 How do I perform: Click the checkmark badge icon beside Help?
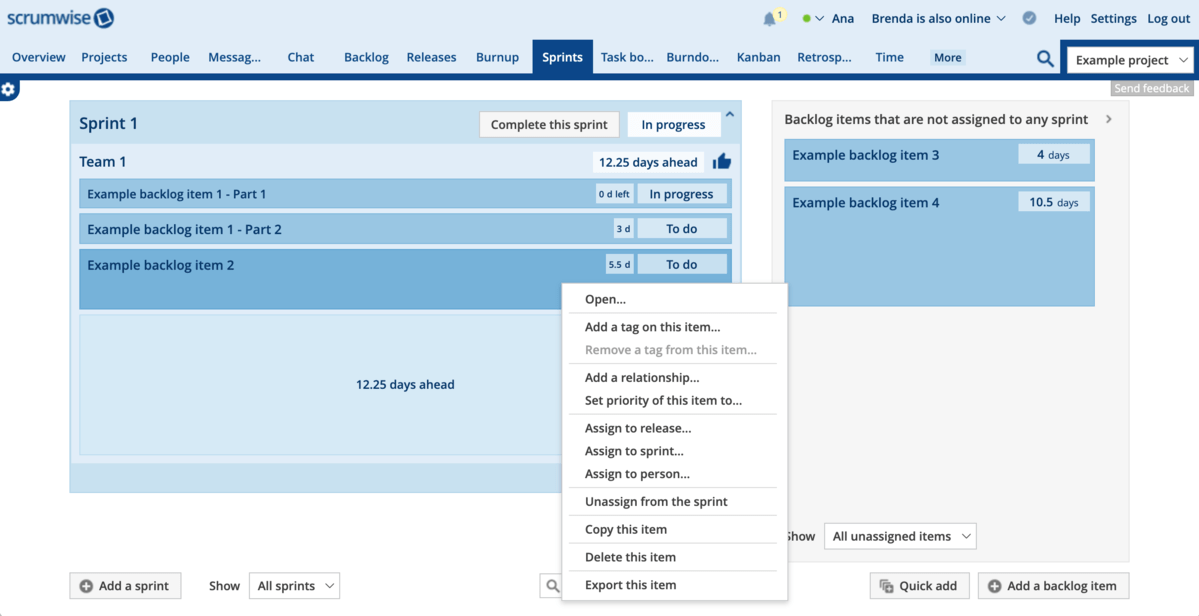point(1029,17)
